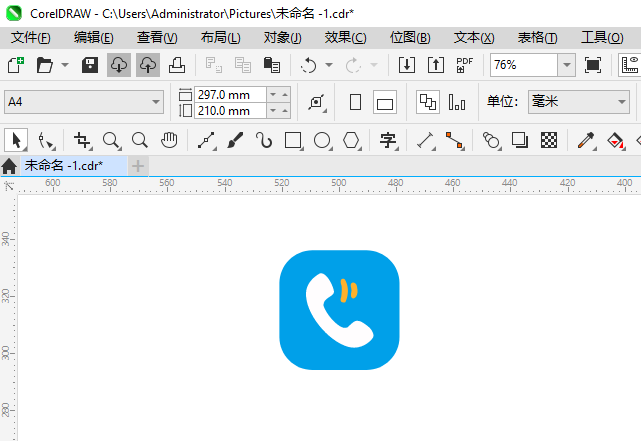Paste clipboard contents with Paste icon
Viewport: 641px width, 441px height.
click(272, 65)
